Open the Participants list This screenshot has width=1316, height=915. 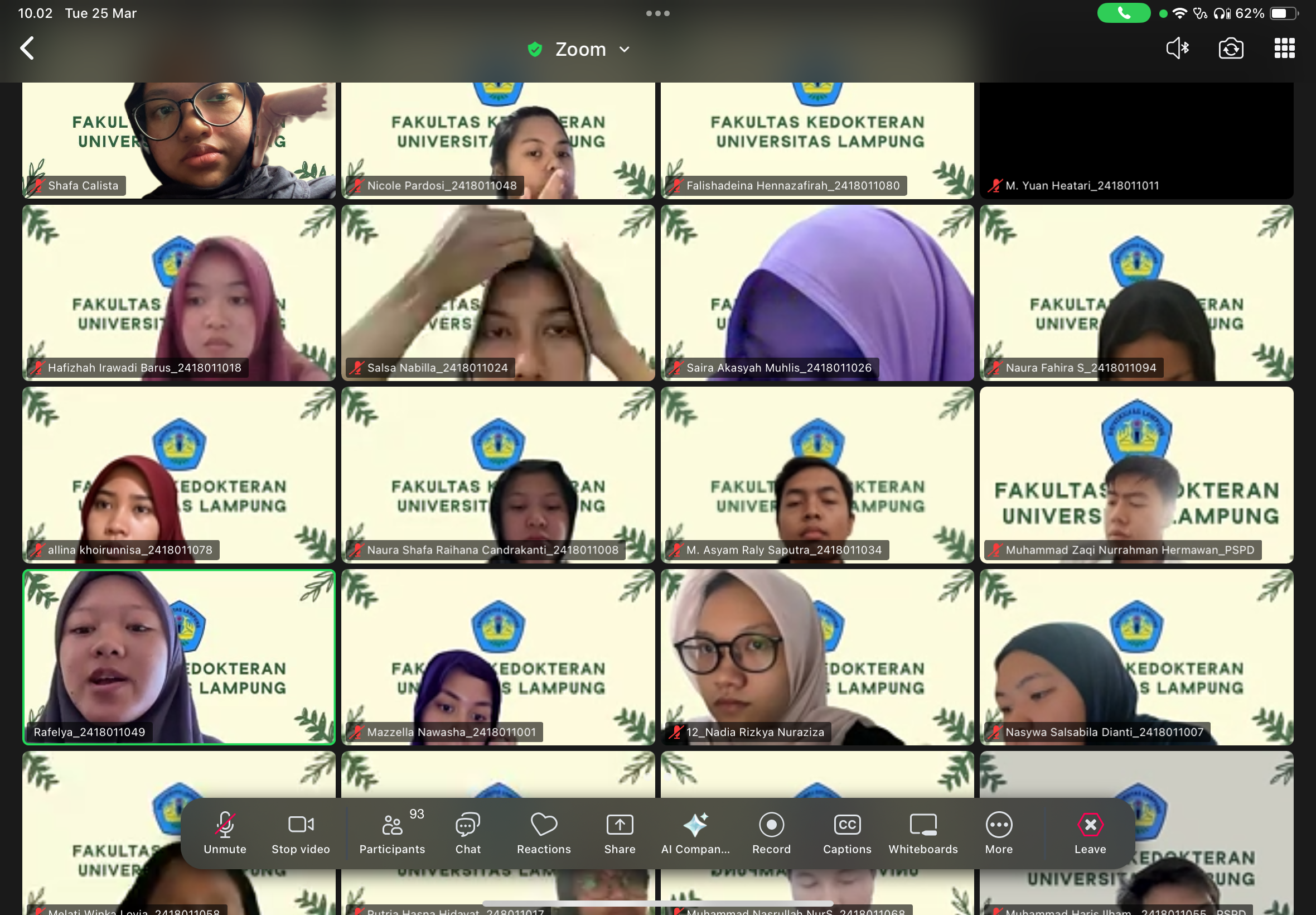click(393, 834)
